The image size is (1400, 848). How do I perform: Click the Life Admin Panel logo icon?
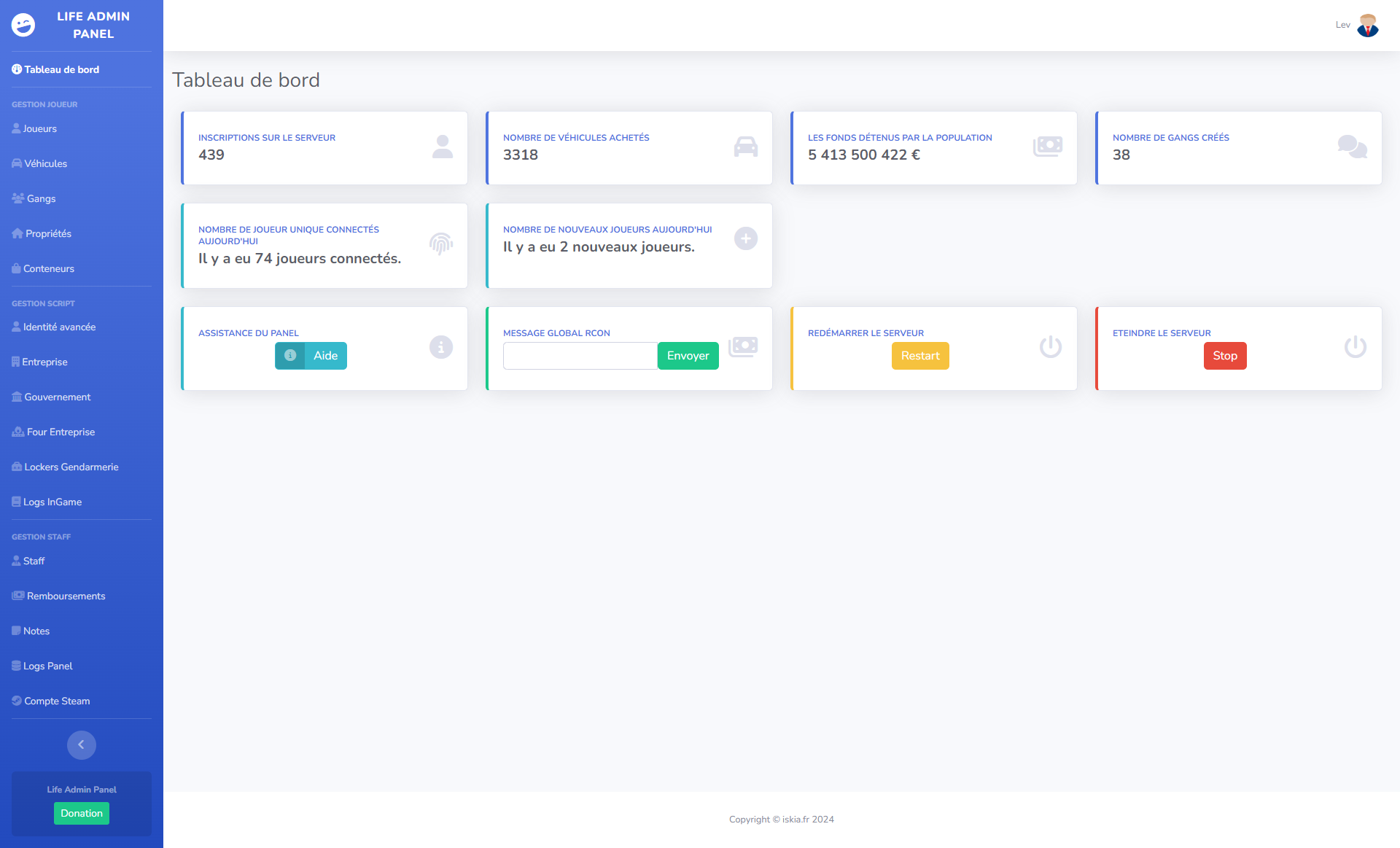click(x=24, y=24)
